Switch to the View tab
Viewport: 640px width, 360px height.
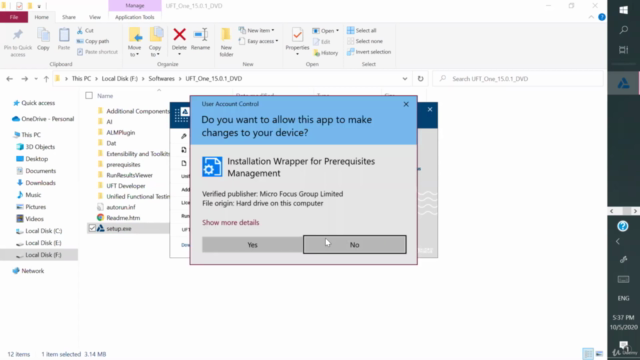(x=95, y=17)
